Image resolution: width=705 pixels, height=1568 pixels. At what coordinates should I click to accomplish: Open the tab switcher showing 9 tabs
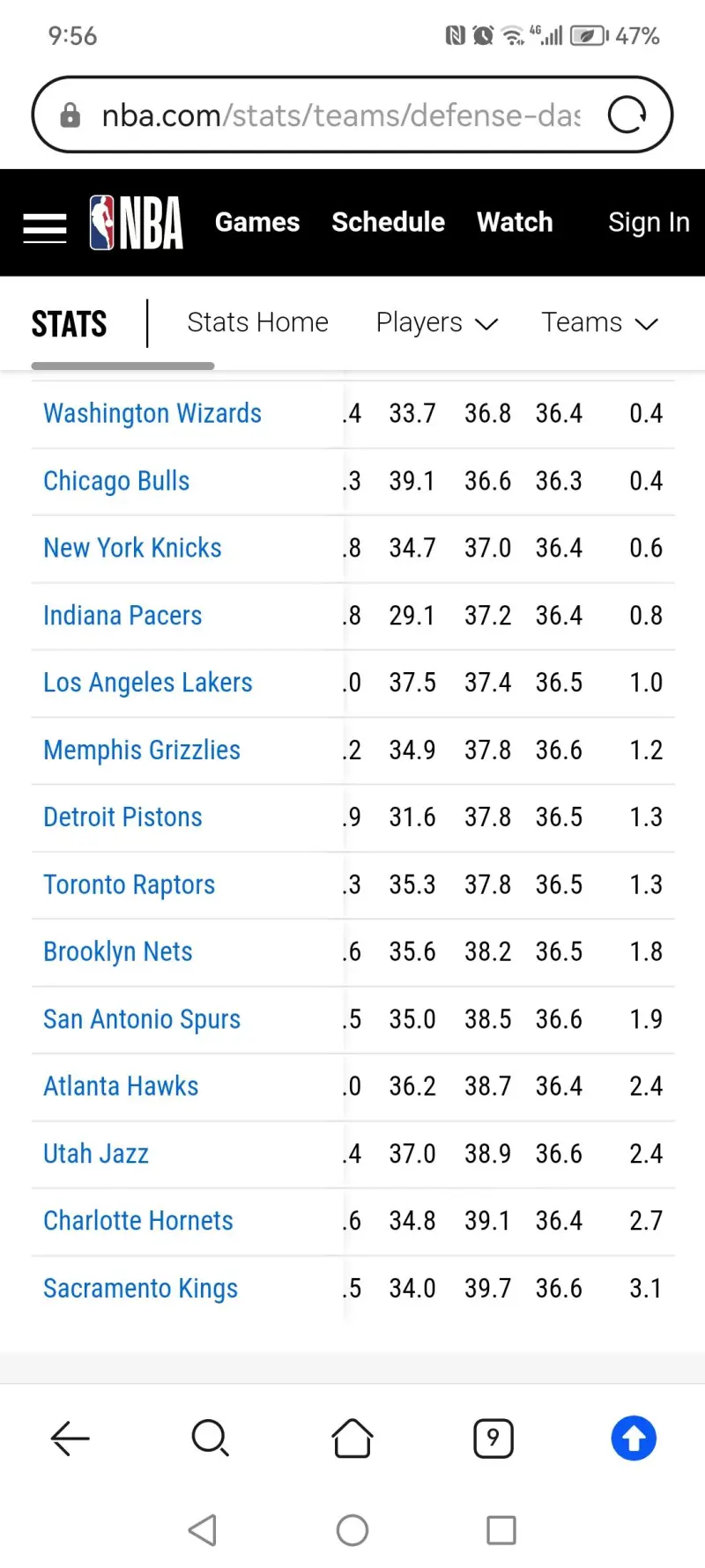pos(493,1439)
